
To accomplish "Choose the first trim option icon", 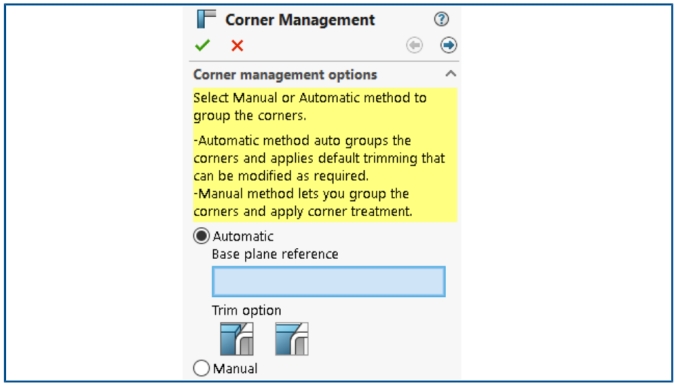I will pyautogui.click(x=237, y=339).
